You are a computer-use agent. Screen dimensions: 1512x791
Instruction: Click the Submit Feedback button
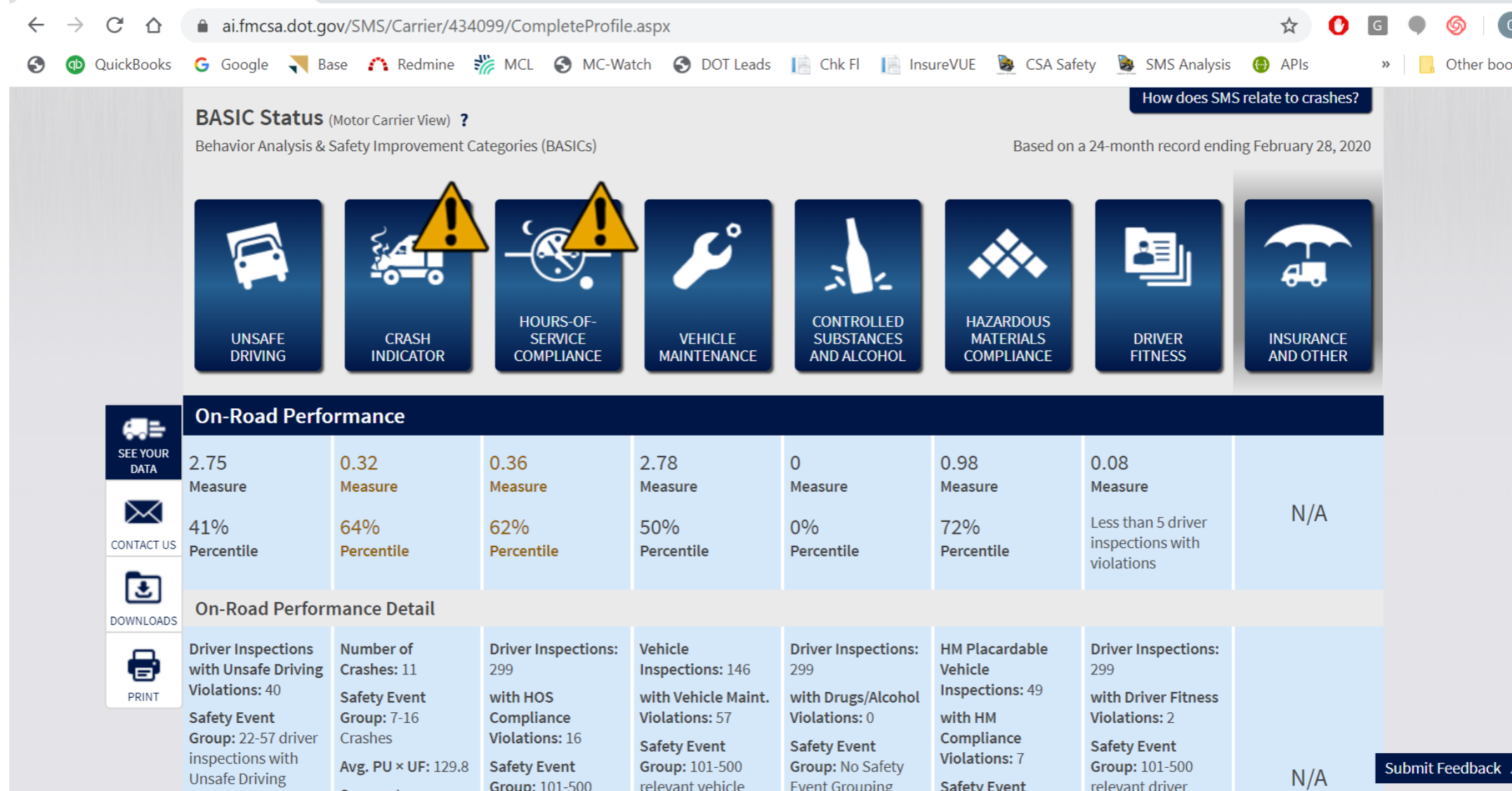click(x=1442, y=768)
